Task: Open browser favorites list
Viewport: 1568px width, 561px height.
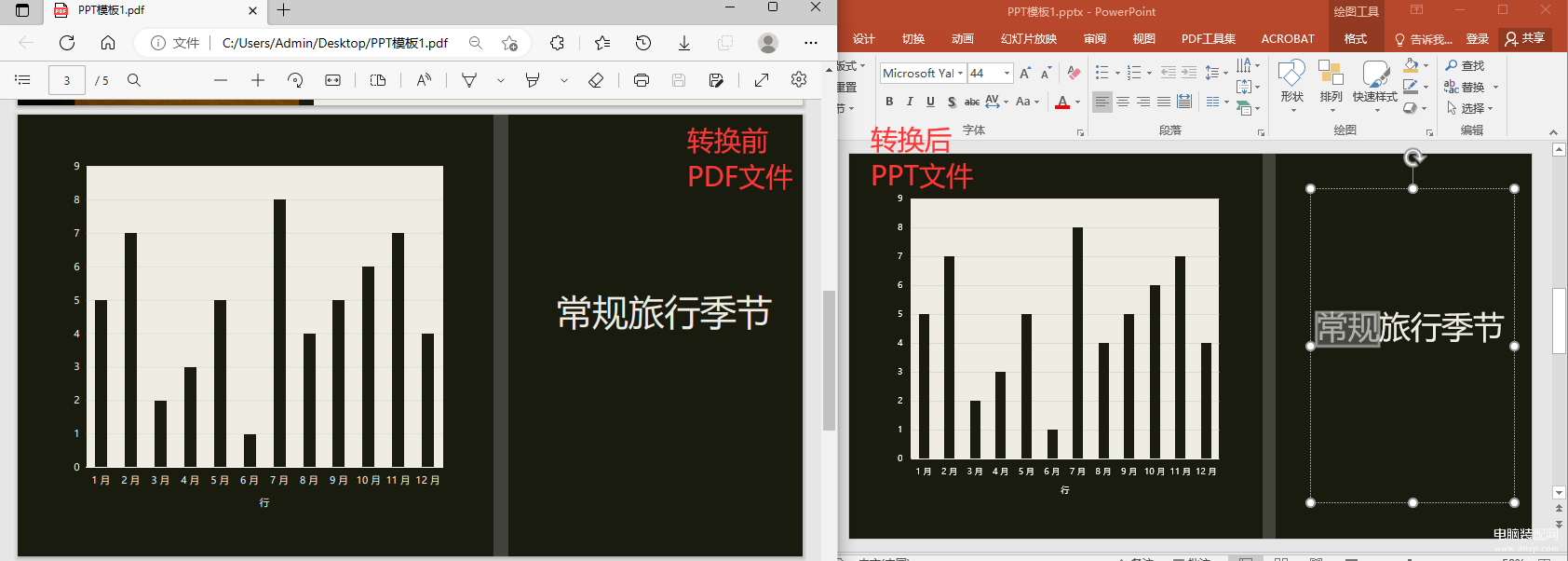Action: [x=602, y=43]
